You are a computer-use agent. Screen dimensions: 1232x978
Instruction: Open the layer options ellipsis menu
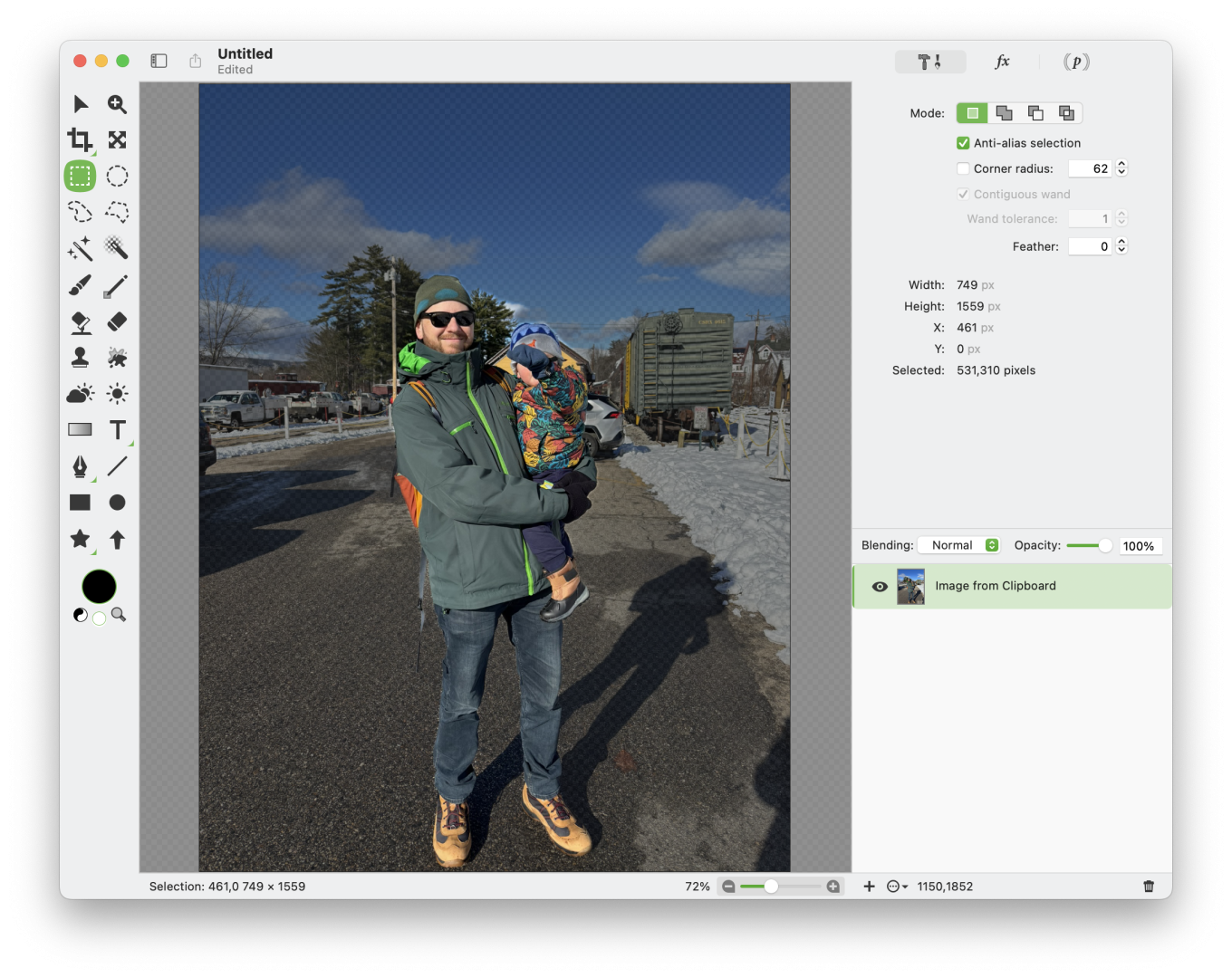(897, 887)
